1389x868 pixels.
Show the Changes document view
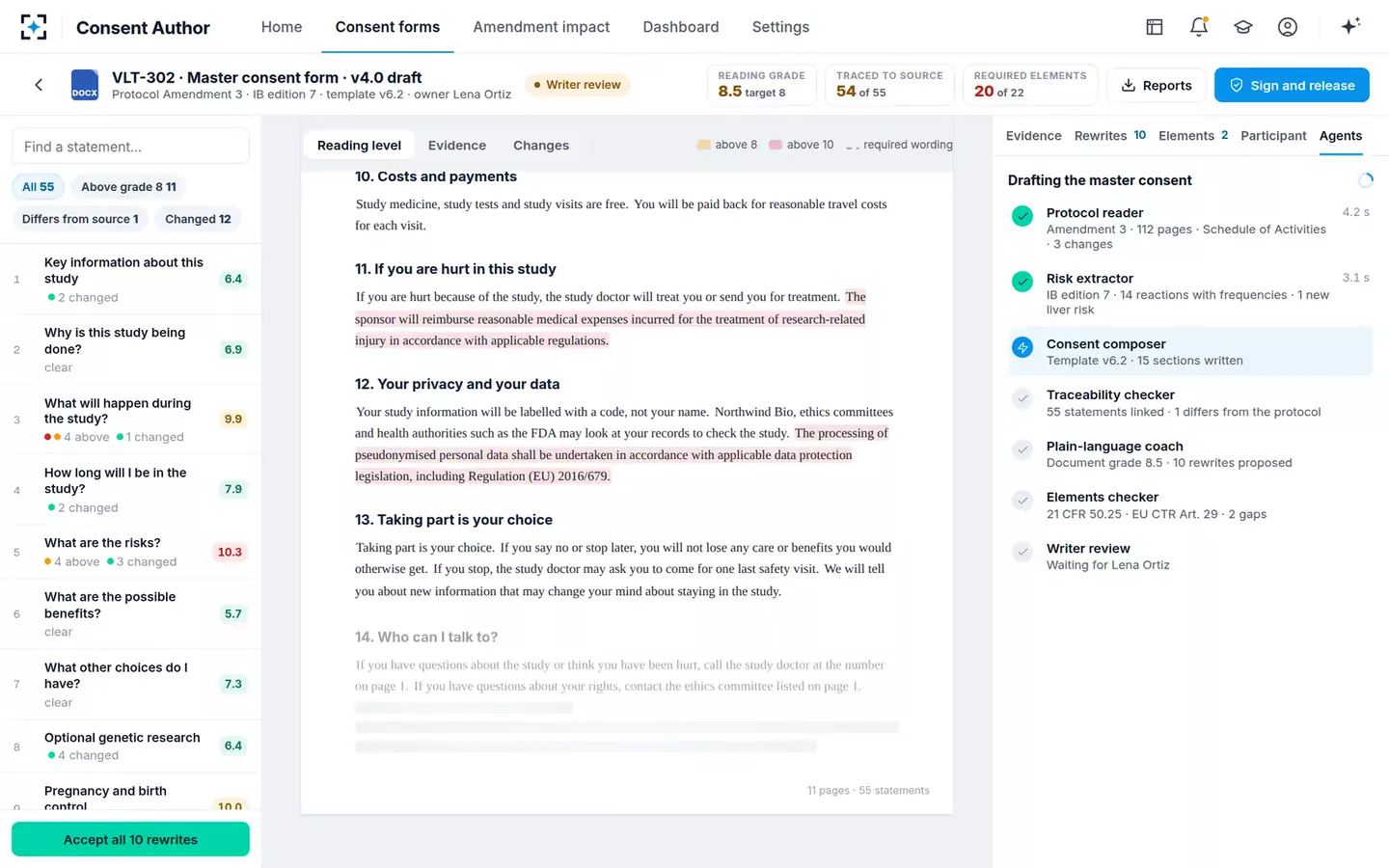pyautogui.click(x=541, y=146)
